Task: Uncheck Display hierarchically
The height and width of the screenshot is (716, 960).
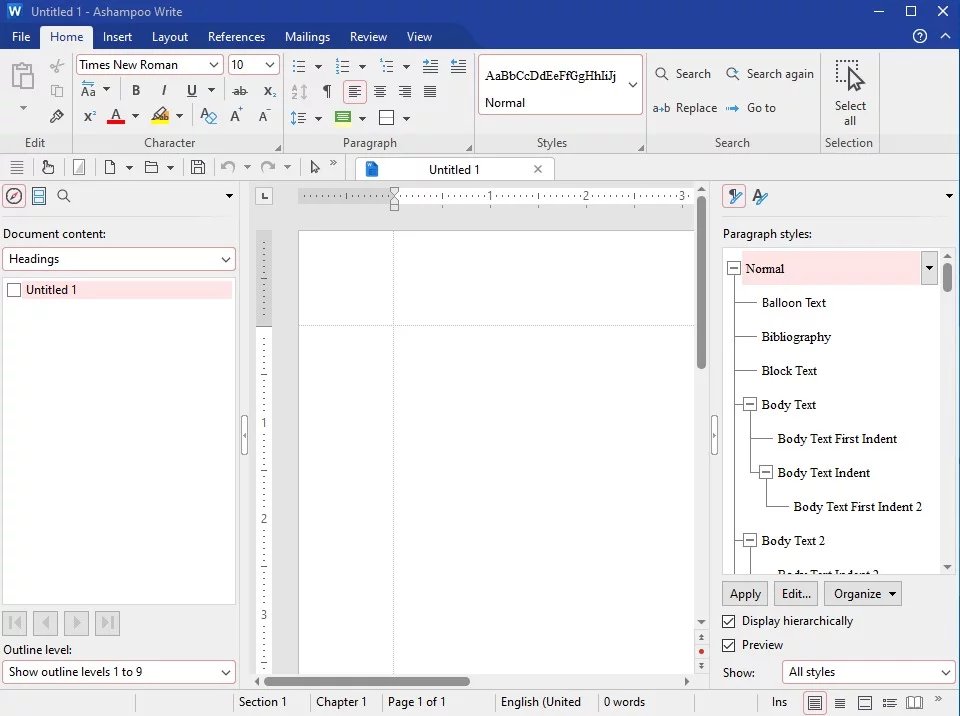Action: [729, 621]
